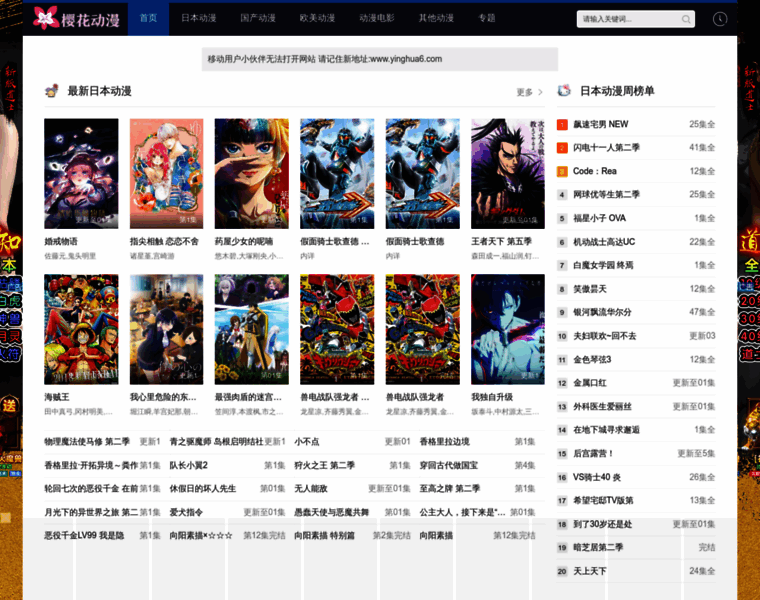The height and width of the screenshot is (600, 760).
Task: Open ranking entry 在地下城寻求邂逅
Action: tap(606, 430)
